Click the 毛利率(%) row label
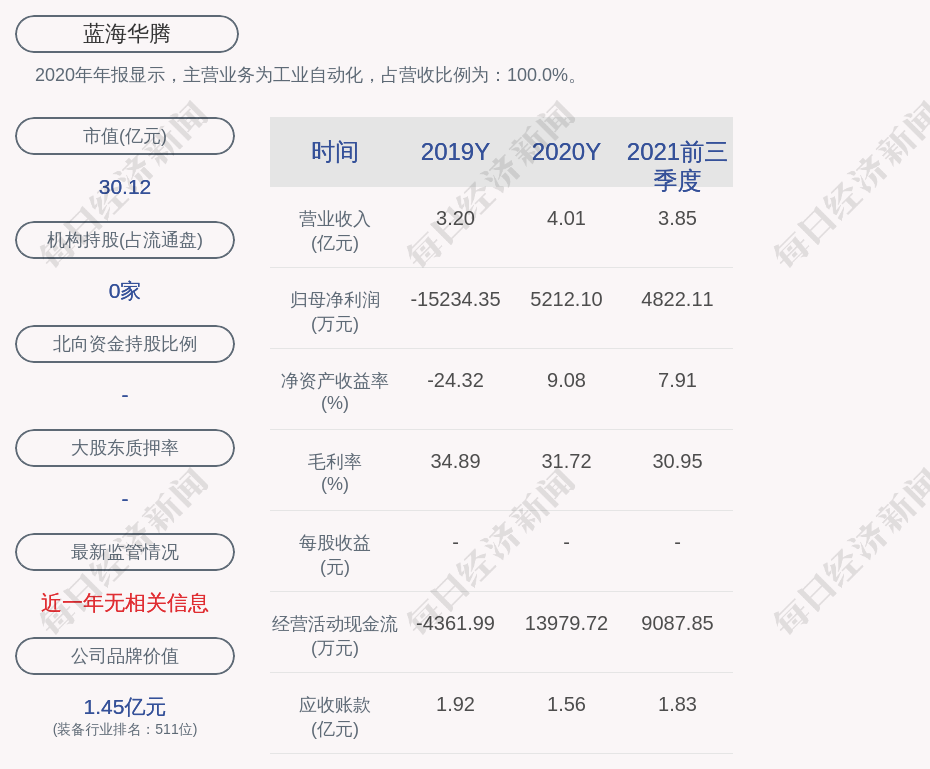This screenshot has width=930, height=769. point(335,473)
